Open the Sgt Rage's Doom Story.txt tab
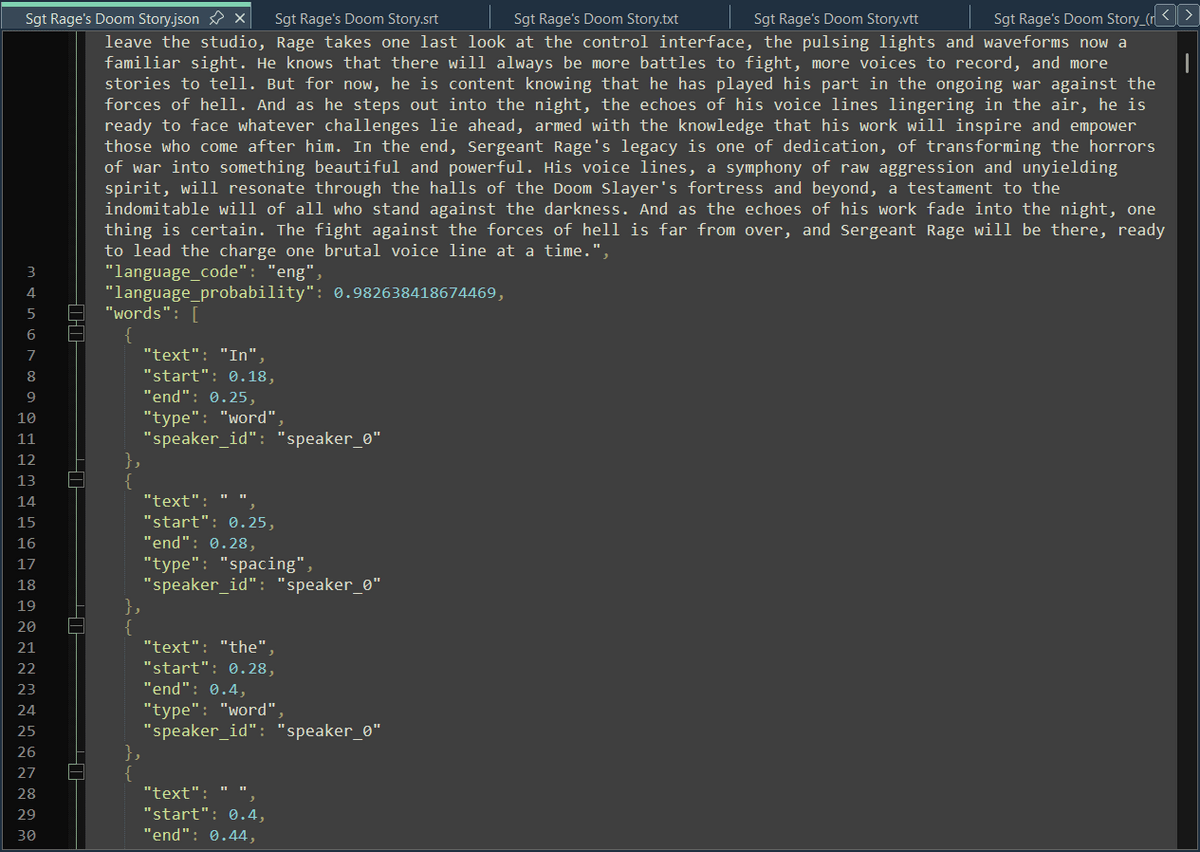 point(610,18)
